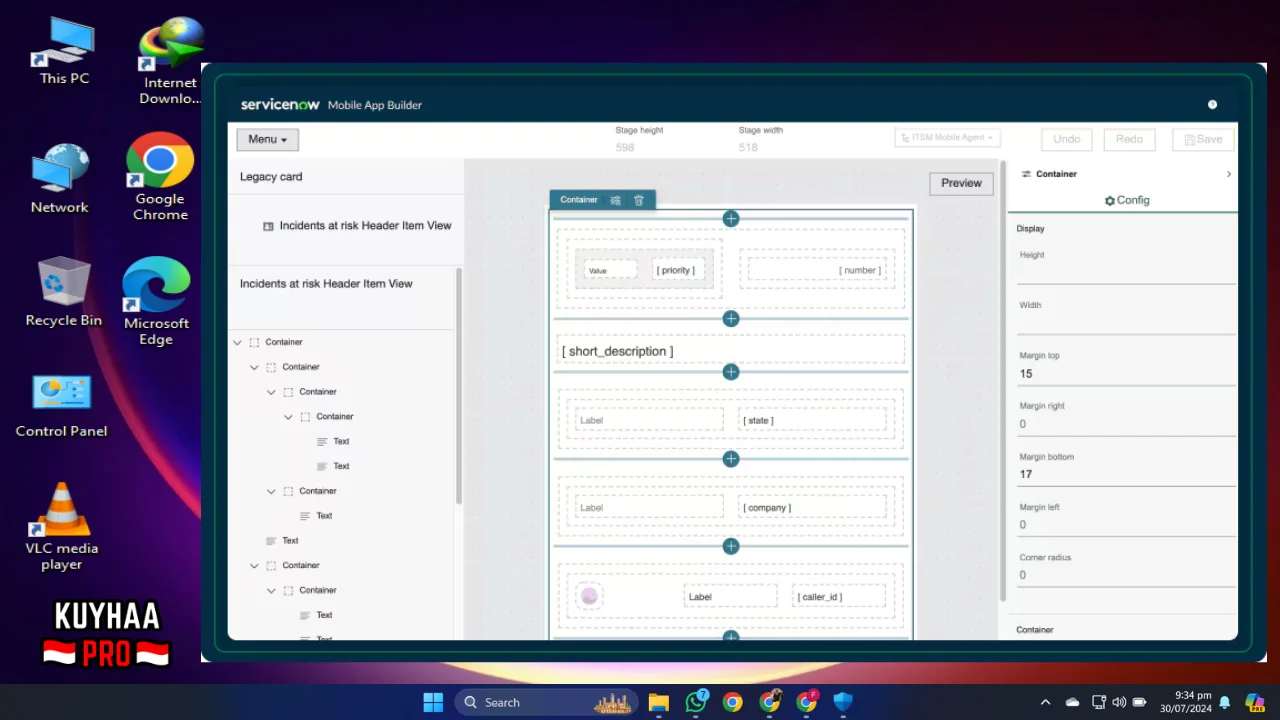Click the taskbar Search box
The height and width of the screenshot is (720, 1280).
point(545,702)
